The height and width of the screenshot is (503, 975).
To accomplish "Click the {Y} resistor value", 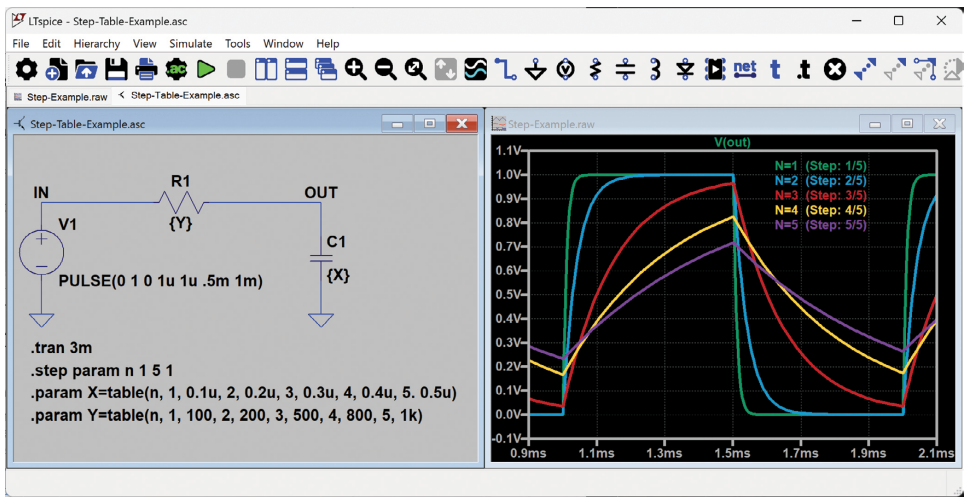I will click(180, 224).
